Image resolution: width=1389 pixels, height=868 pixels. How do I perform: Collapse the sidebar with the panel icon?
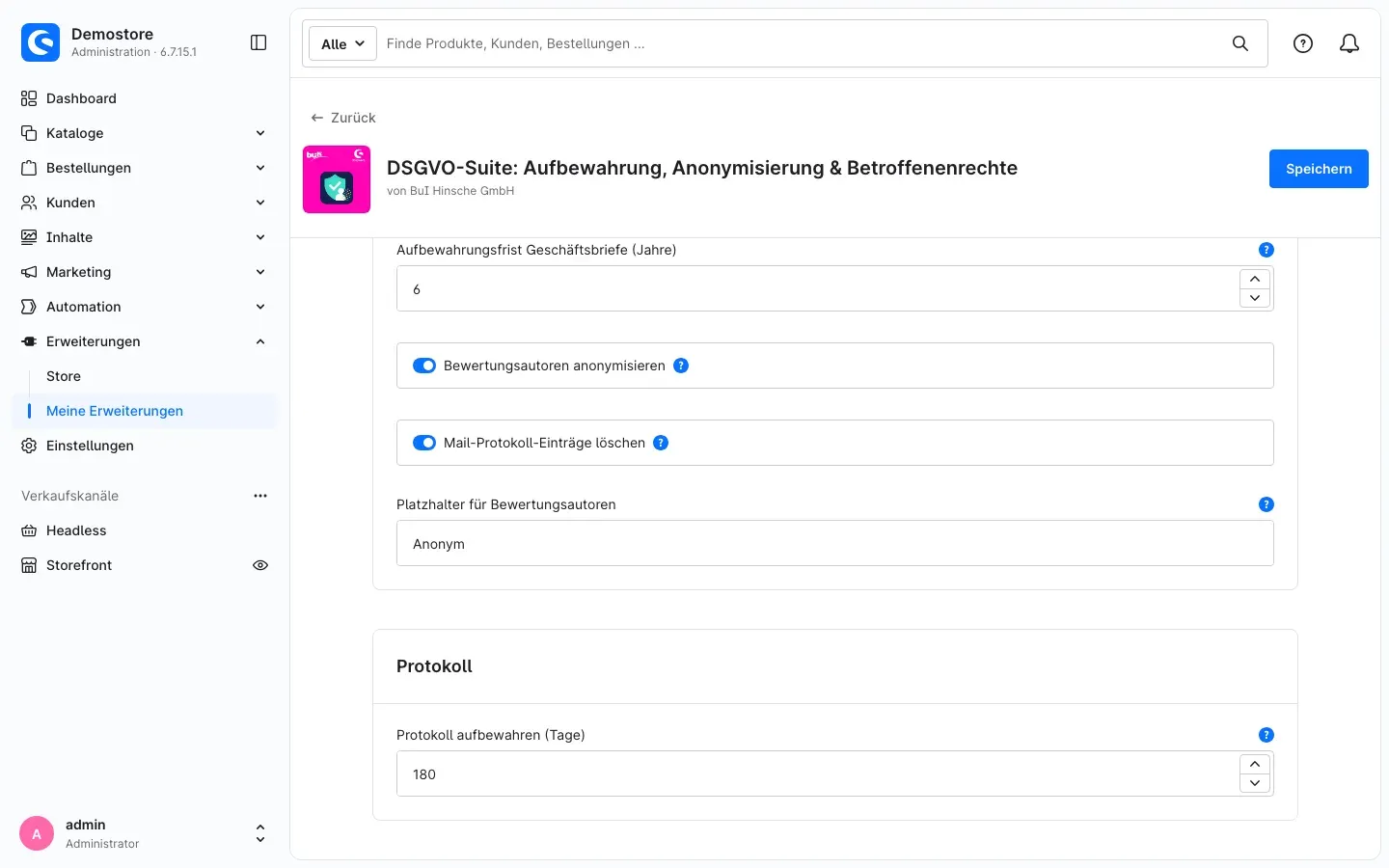tap(259, 42)
